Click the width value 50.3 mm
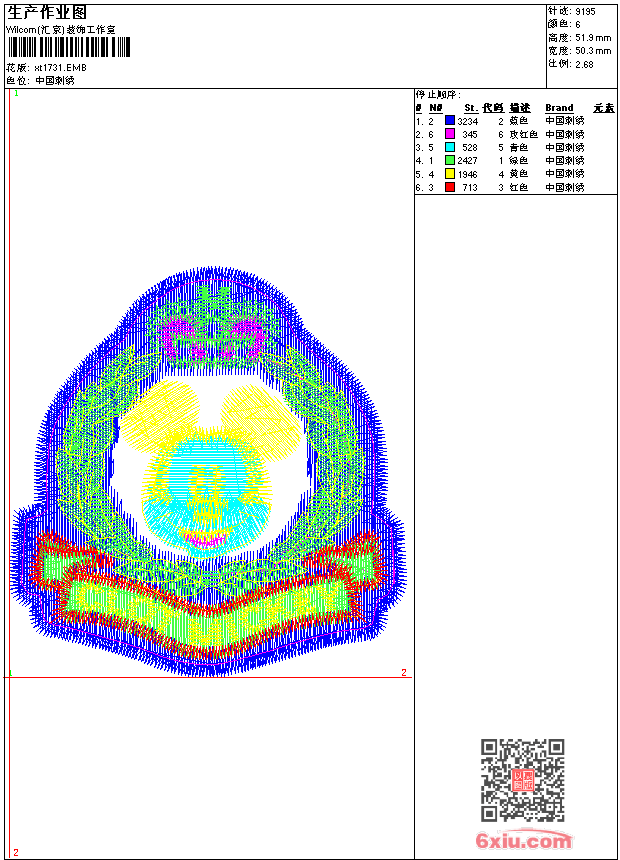 tap(593, 51)
